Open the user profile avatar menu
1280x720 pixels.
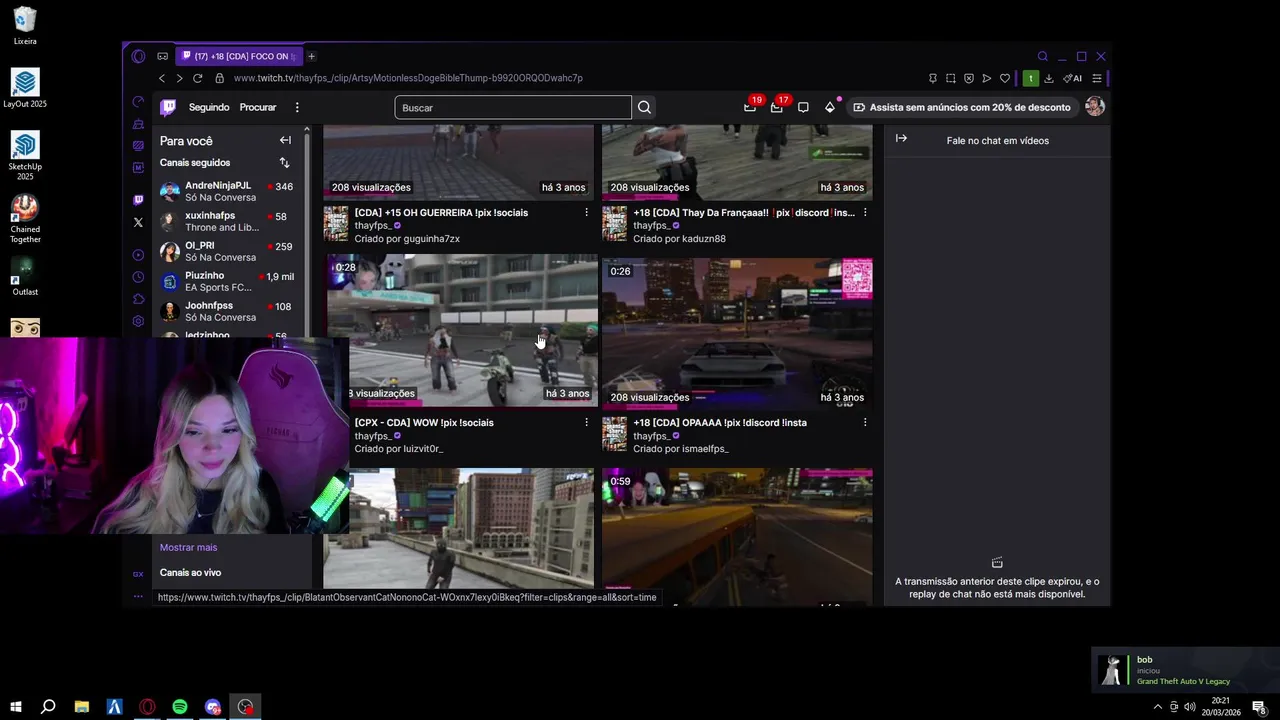point(1095,107)
